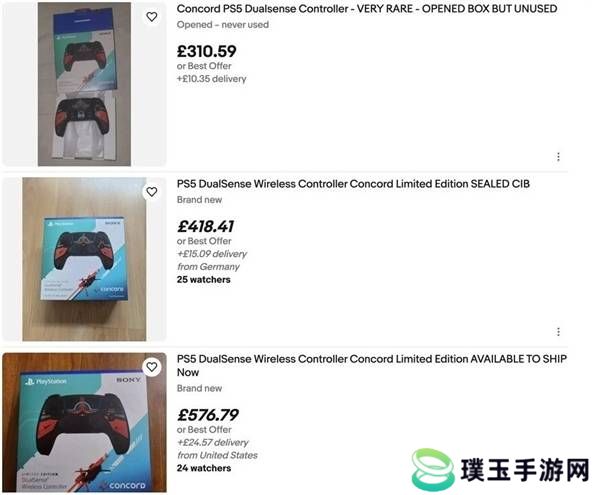Click the 24 watchers label
Screen dimensions: 600x495
tap(204, 468)
